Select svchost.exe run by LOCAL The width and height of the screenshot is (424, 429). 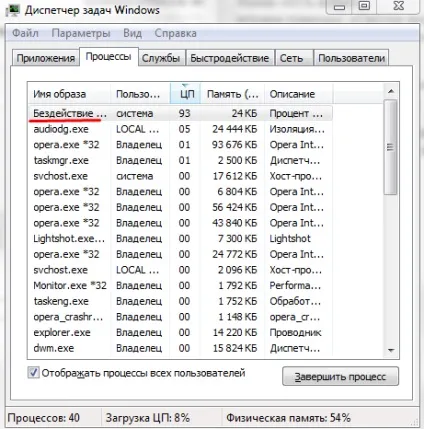pos(180,270)
